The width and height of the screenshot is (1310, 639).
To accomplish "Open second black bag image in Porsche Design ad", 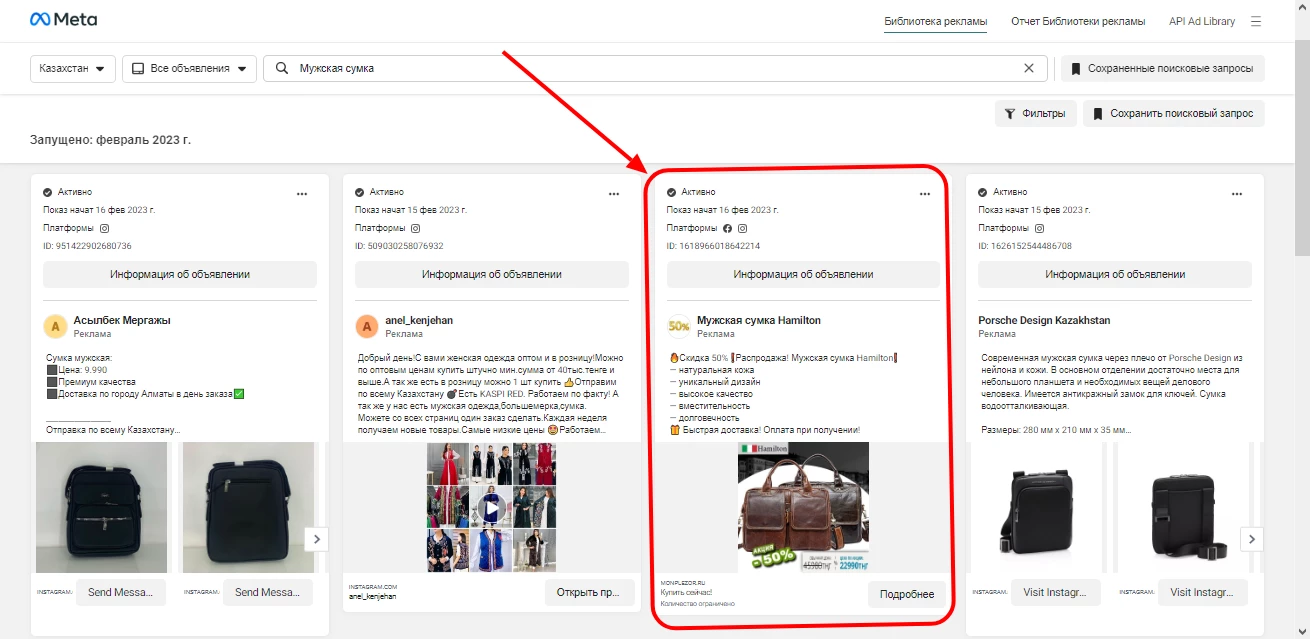I will [1183, 507].
